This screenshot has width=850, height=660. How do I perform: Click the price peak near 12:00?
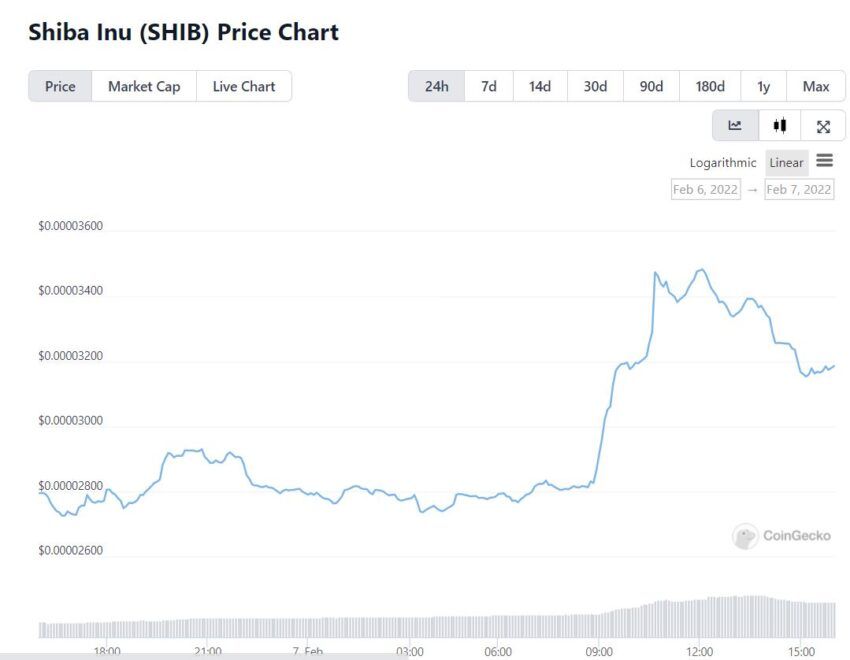(x=702, y=269)
